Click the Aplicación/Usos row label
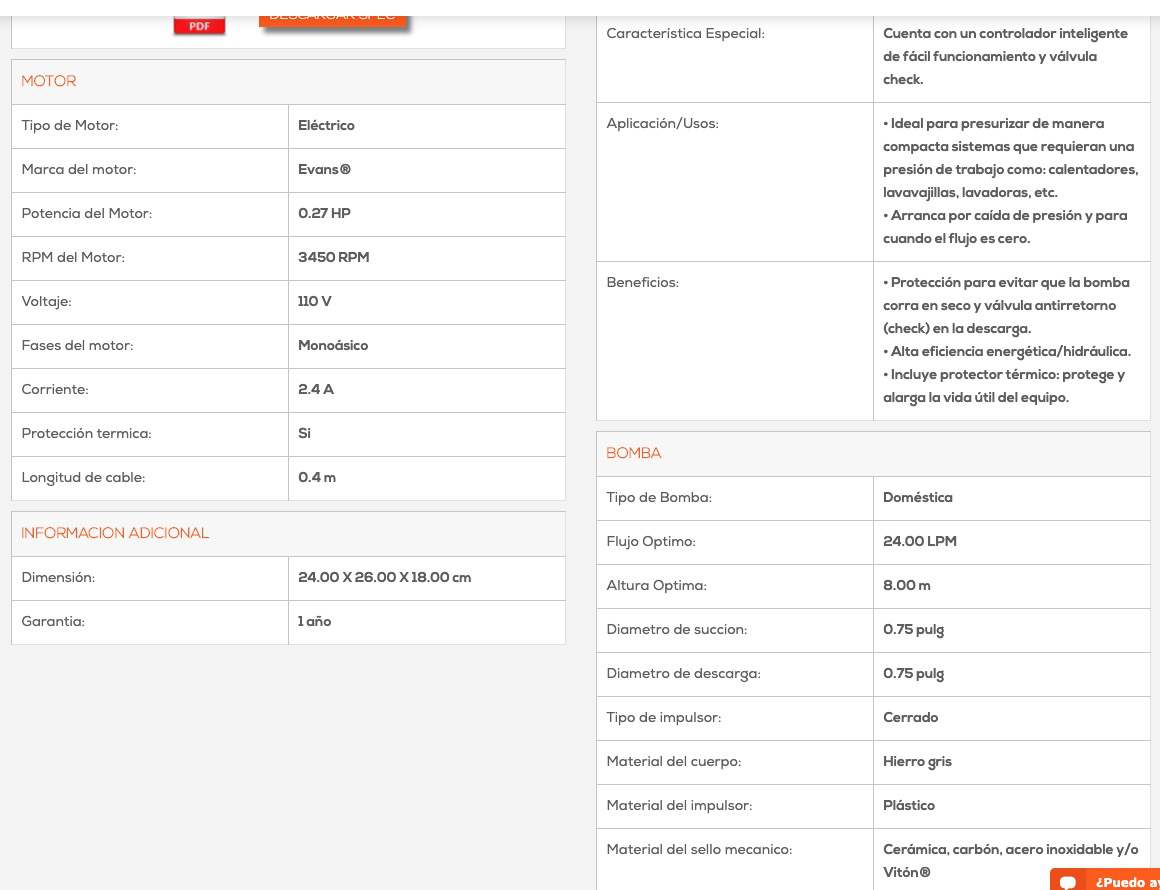Viewport: 1160px width, 890px height. [x=662, y=124]
